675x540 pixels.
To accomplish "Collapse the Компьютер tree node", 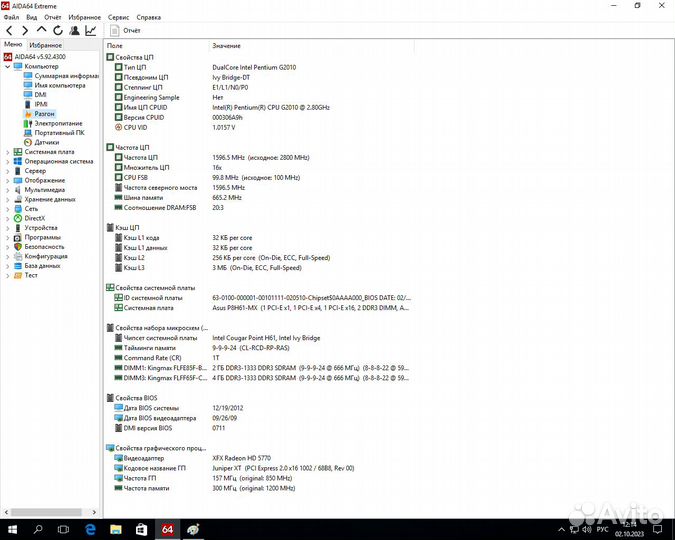I will click(7, 66).
